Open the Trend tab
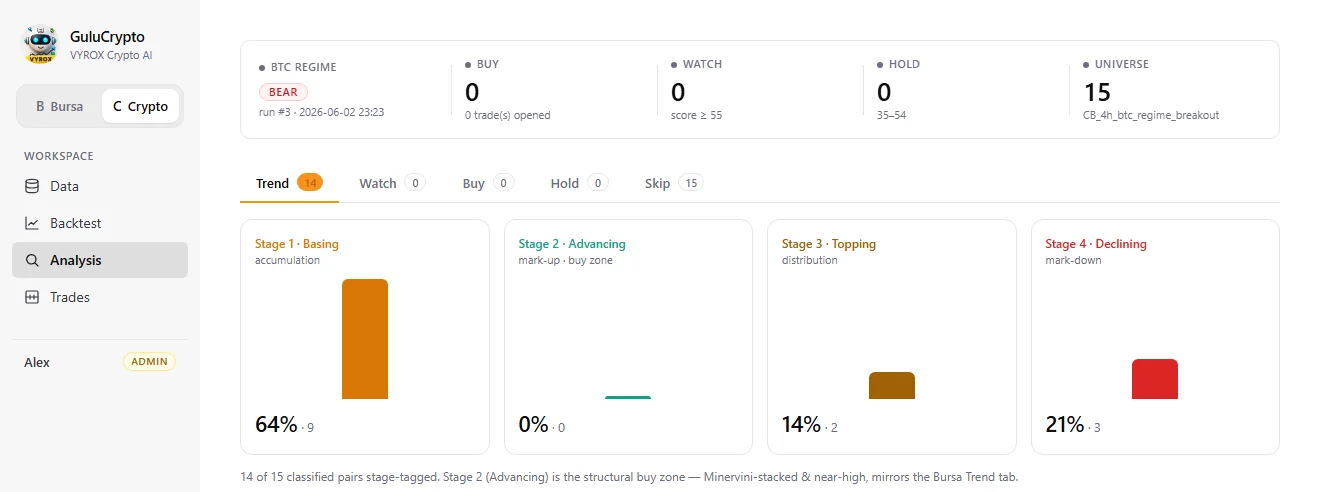The image size is (1320, 492). (x=289, y=183)
